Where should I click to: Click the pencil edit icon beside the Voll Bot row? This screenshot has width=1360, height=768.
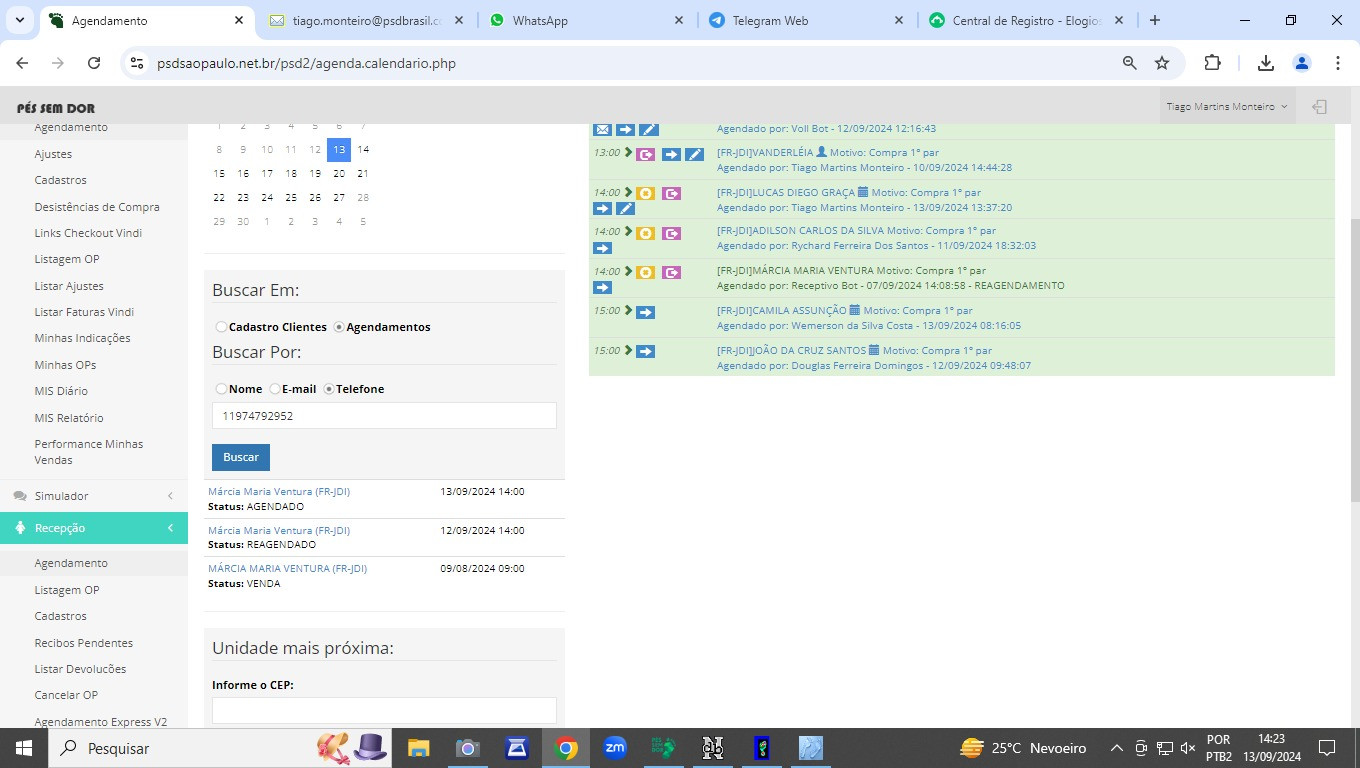[649, 129]
